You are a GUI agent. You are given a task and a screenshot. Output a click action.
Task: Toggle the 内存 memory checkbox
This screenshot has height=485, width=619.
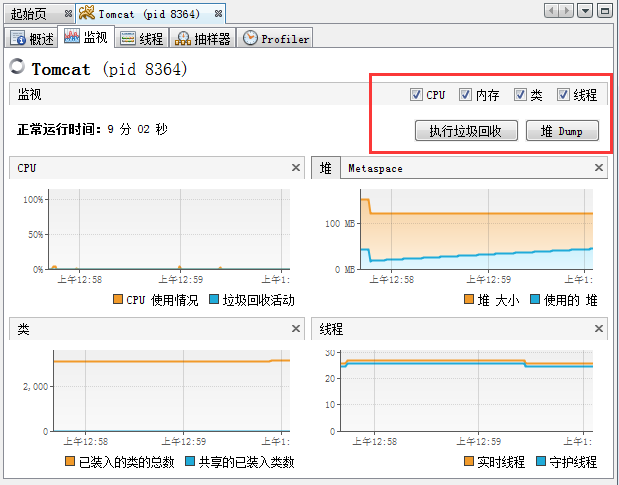[465, 95]
